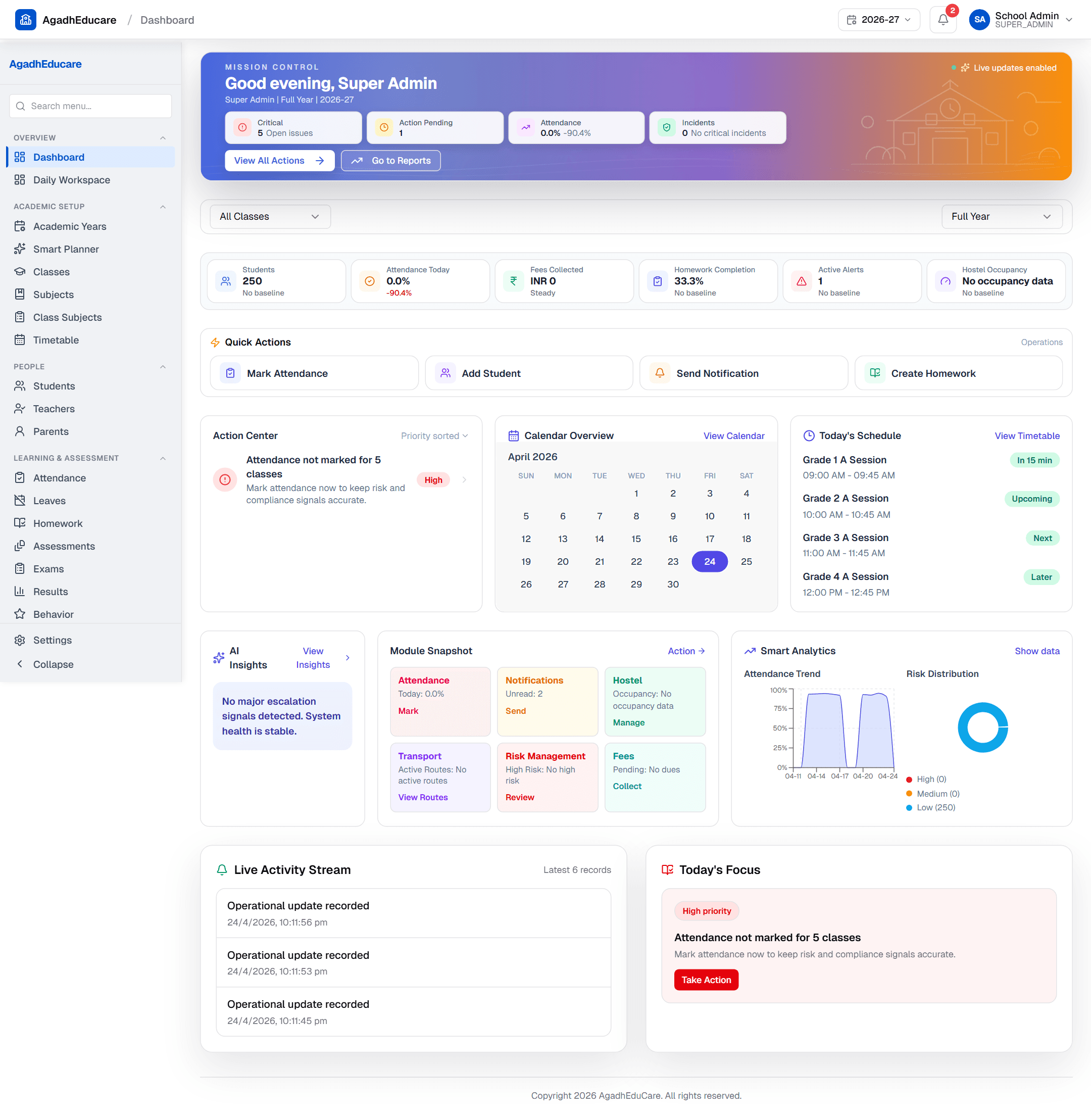Collapse the PEOPLE sidebar section

click(163, 366)
